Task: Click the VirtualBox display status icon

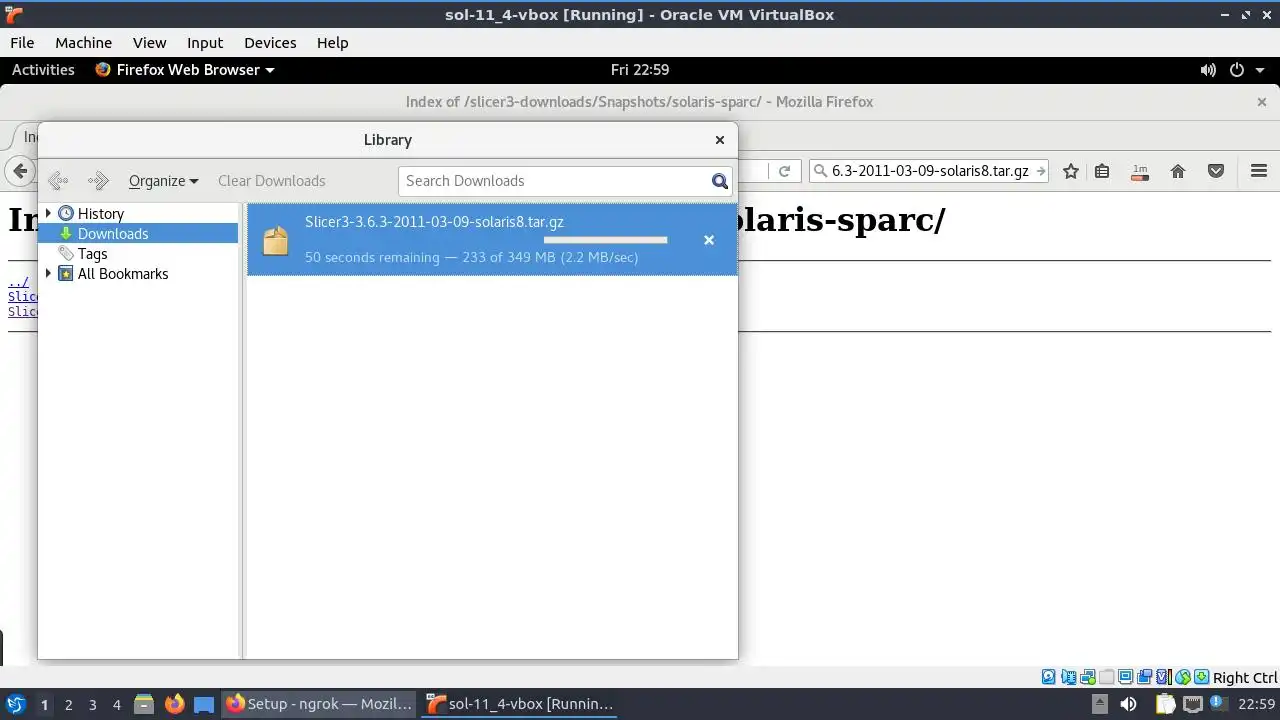Action: point(1125,677)
